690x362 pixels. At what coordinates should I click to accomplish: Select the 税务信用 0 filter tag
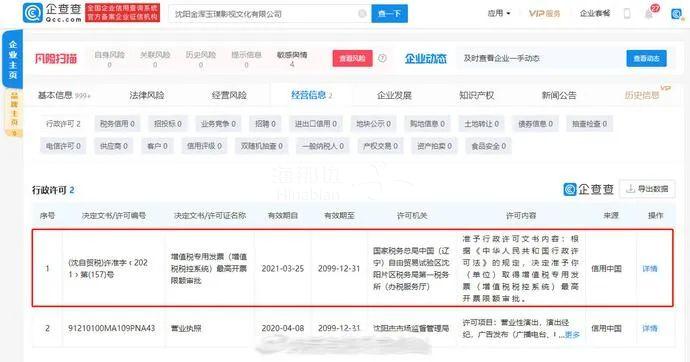click(x=117, y=124)
